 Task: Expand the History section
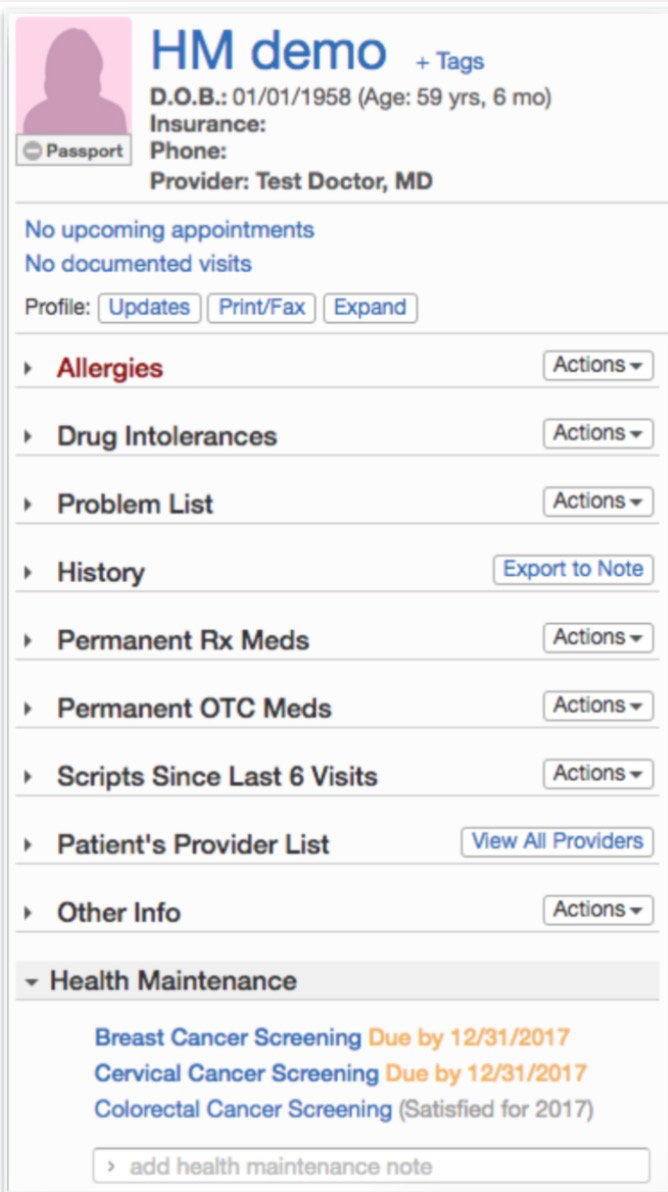click(28, 571)
